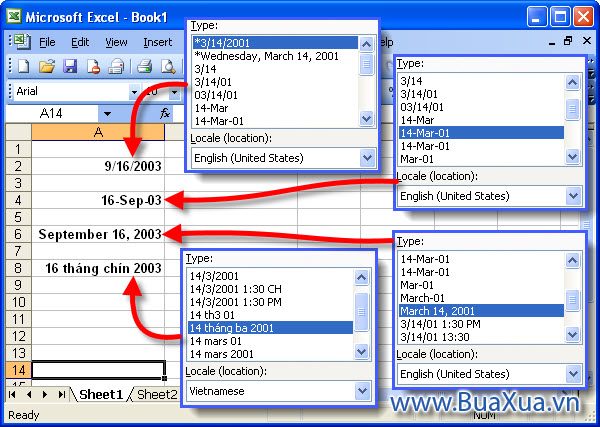The image size is (600, 427).
Task: Open the Insert menu
Action: pos(157,42)
